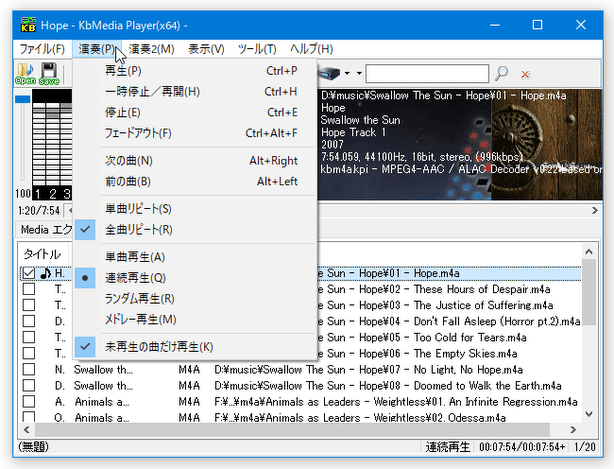Select ランダム再生(R) playback mode
The width and height of the screenshot is (614, 469).
click(139, 298)
